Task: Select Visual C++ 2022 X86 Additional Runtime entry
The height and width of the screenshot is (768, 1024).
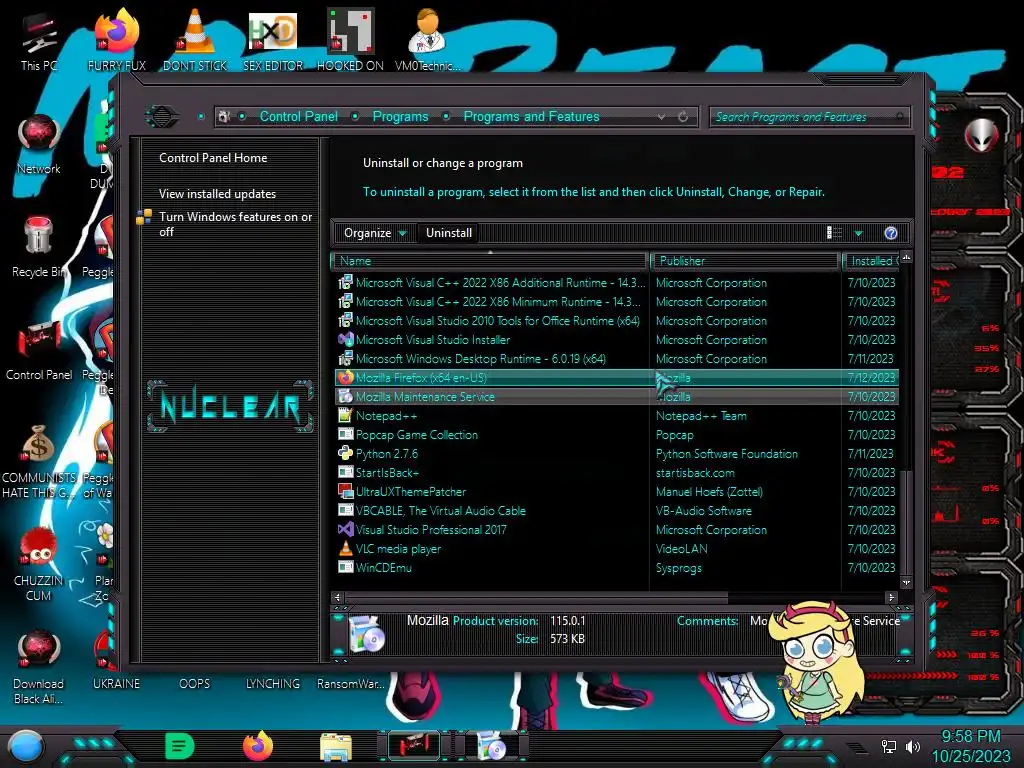Action: (616, 283)
